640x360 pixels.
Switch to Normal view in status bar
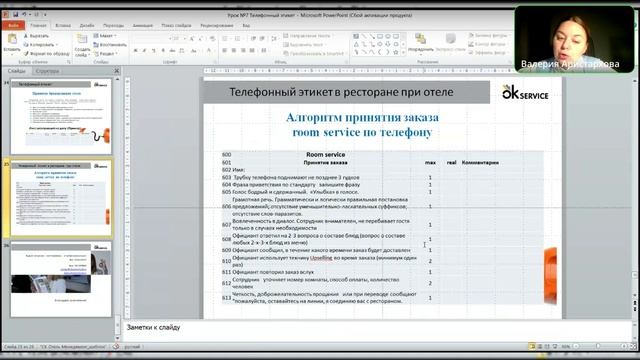tap(531, 346)
